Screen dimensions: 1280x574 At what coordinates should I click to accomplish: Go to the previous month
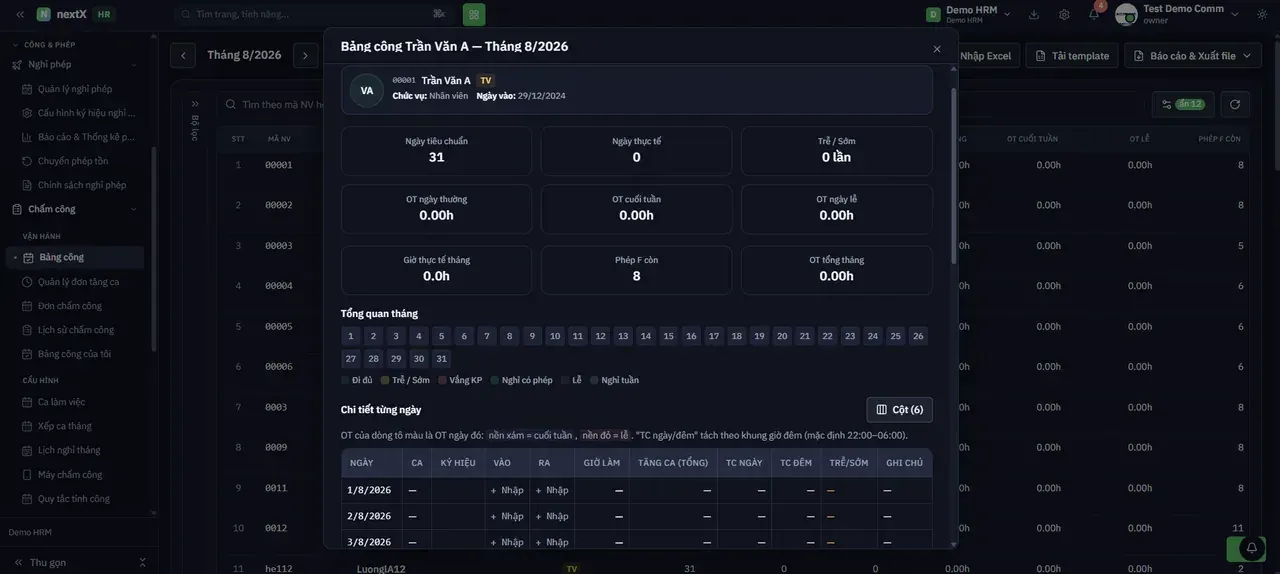coord(183,56)
